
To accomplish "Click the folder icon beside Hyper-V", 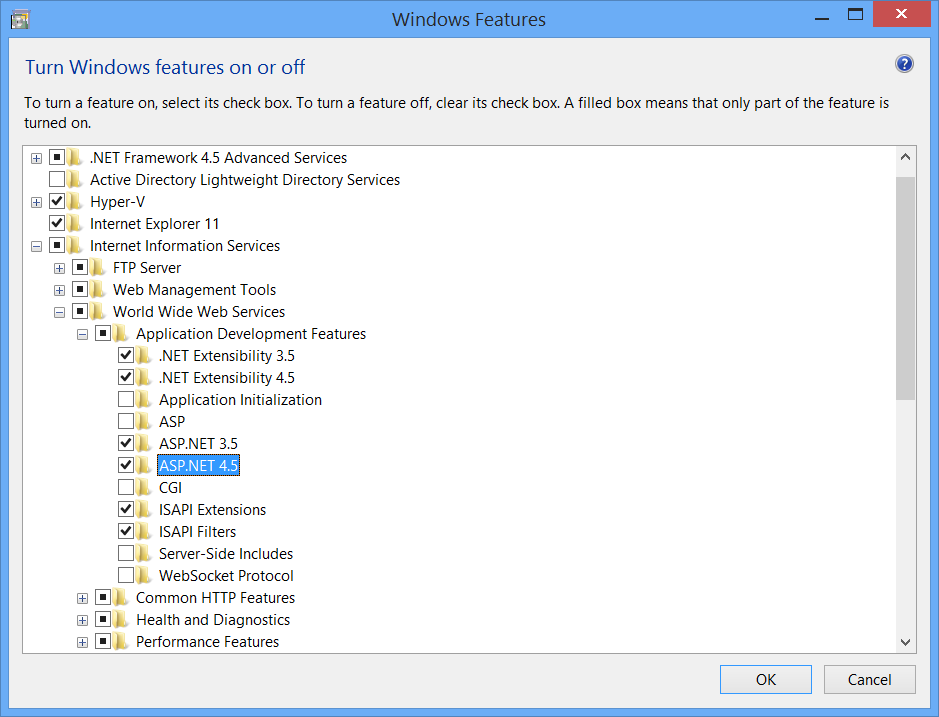I will tap(75, 202).
